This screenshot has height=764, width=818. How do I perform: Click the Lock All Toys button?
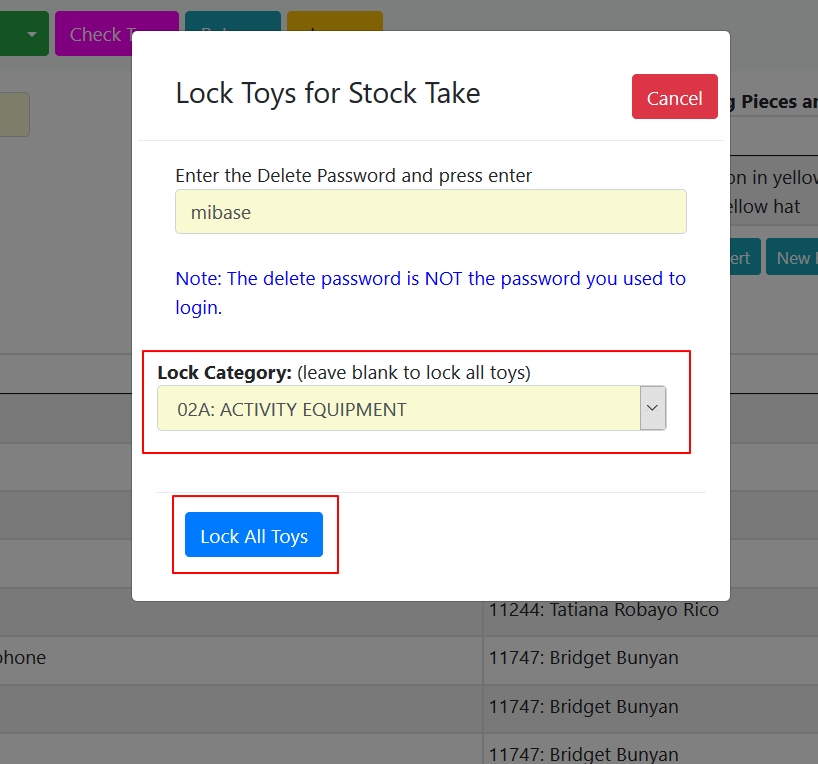click(254, 534)
